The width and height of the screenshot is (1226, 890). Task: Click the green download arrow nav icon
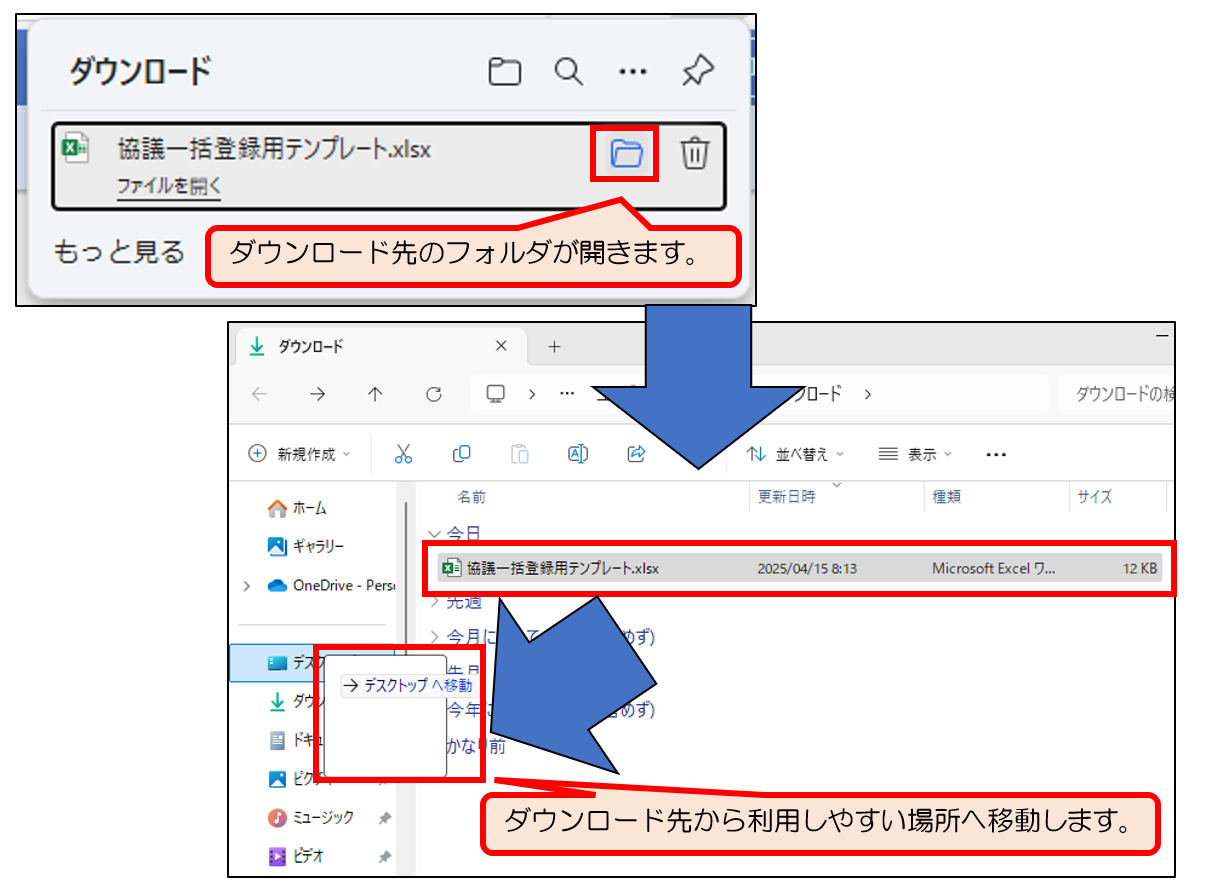[x=277, y=702]
